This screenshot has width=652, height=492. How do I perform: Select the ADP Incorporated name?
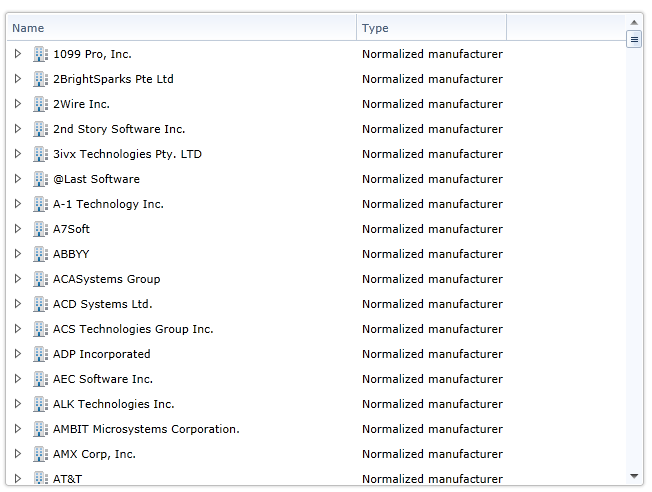[101, 354]
